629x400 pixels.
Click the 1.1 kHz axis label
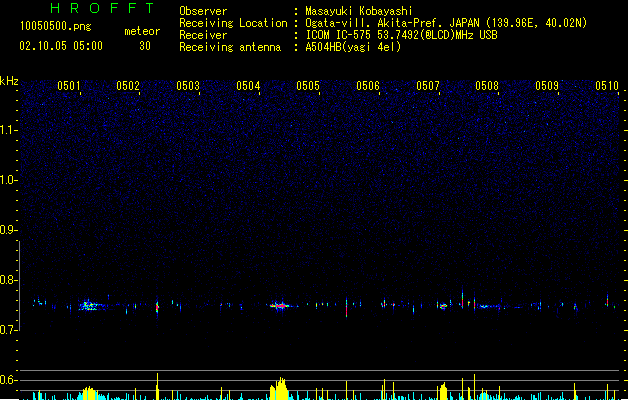(x=8, y=130)
